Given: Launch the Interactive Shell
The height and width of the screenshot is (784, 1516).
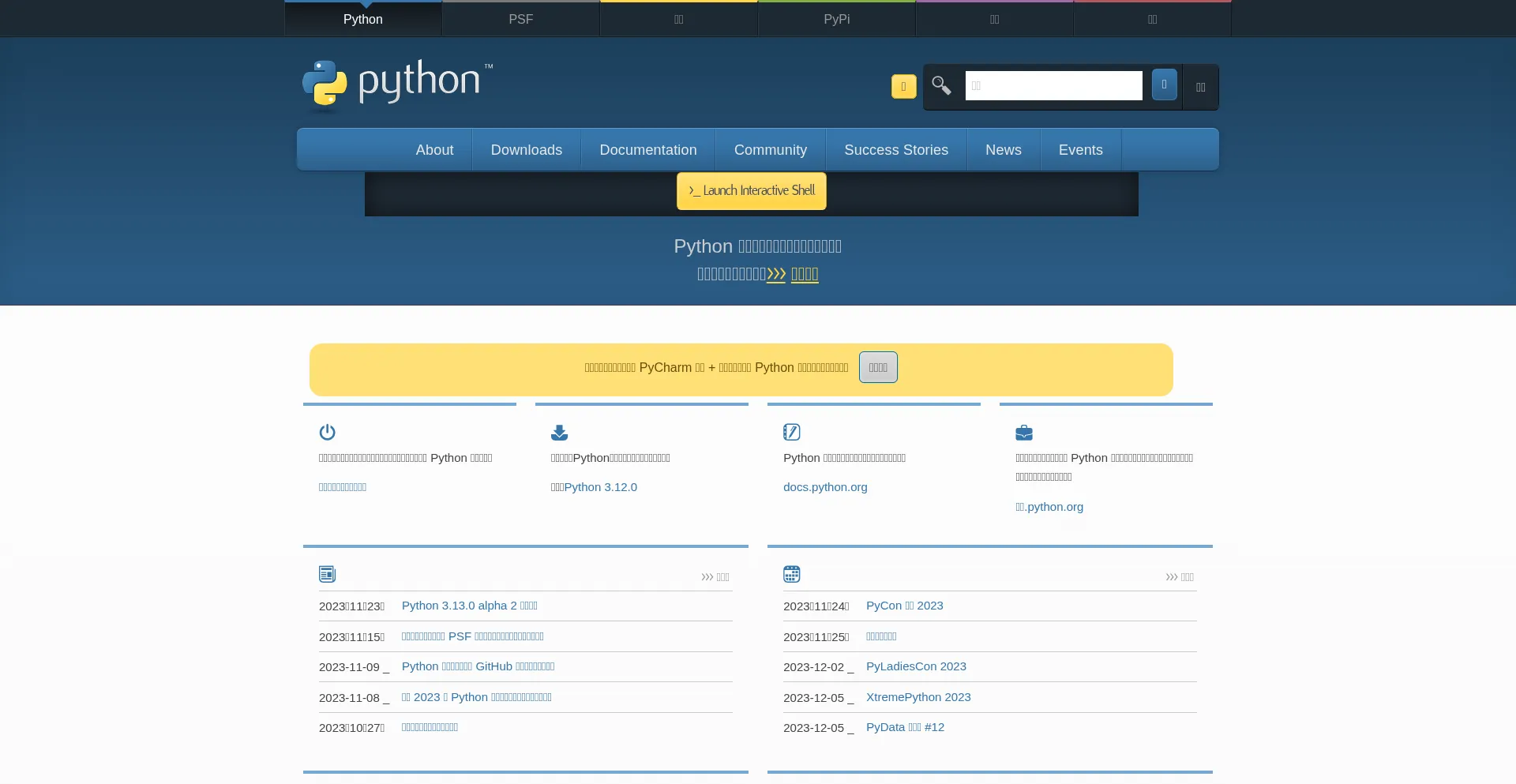Looking at the screenshot, I should pyautogui.click(x=752, y=191).
